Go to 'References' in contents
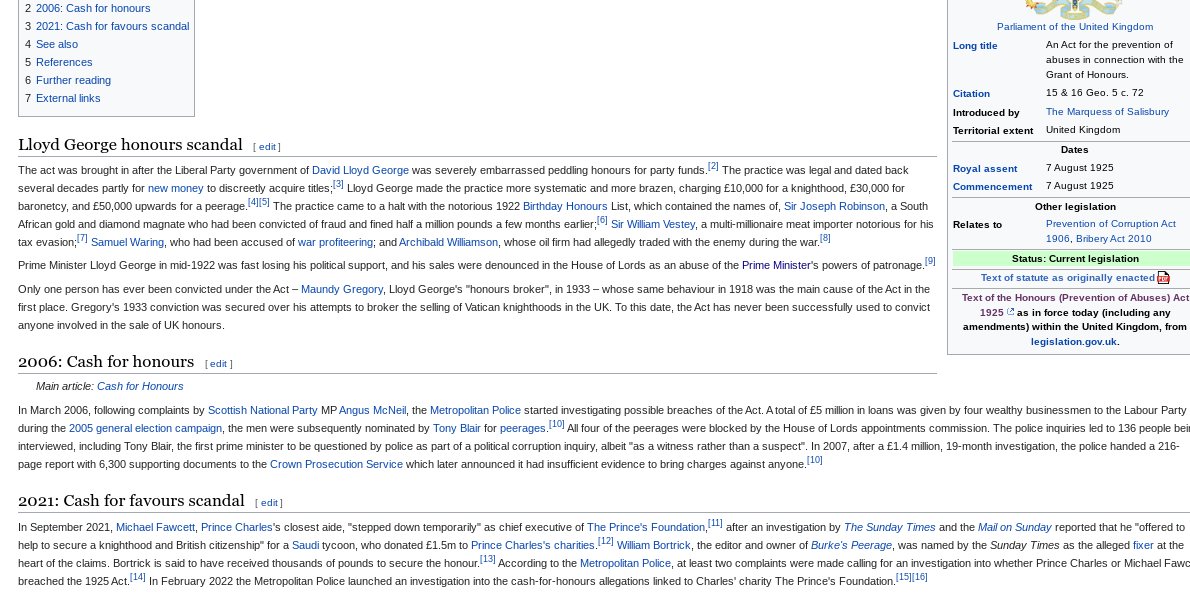Image resolution: width=1190 pixels, height=601 pixels. pyautogui.click(x=64, y=62)
